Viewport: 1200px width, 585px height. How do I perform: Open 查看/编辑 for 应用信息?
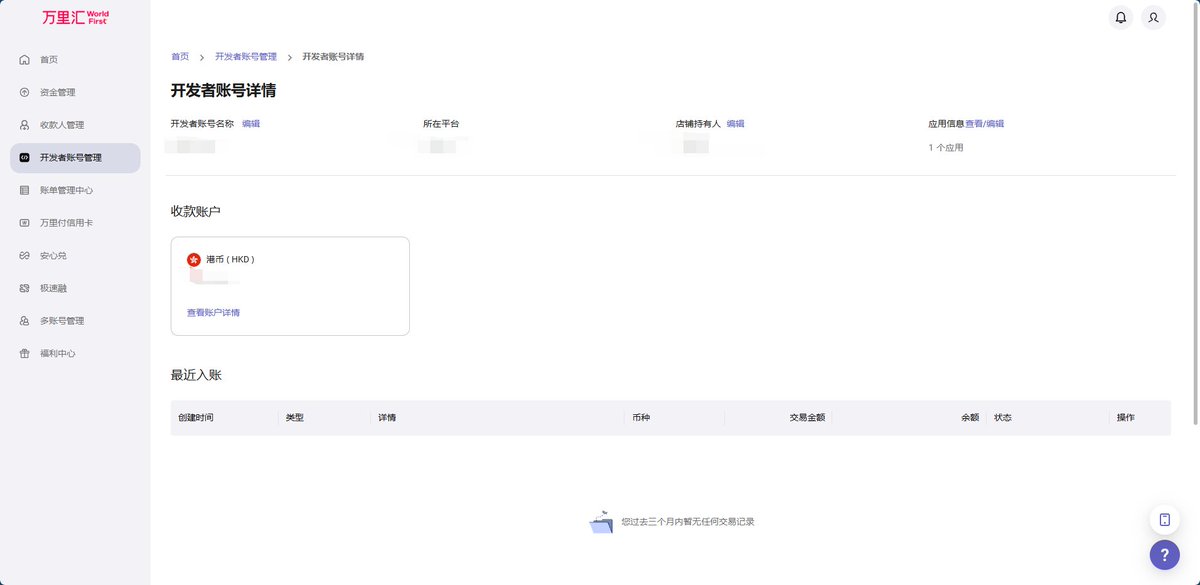[984, 124]
